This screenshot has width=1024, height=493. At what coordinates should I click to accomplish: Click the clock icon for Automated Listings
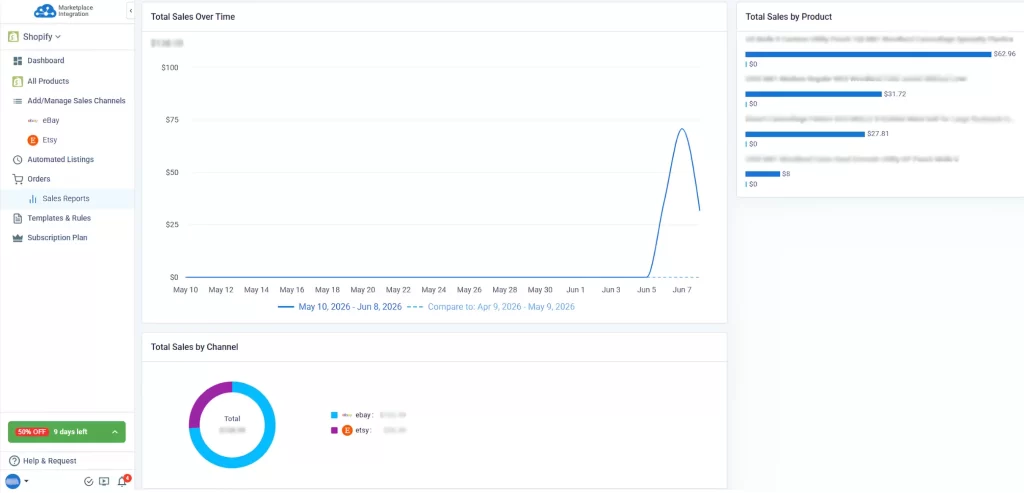point(18,160)
